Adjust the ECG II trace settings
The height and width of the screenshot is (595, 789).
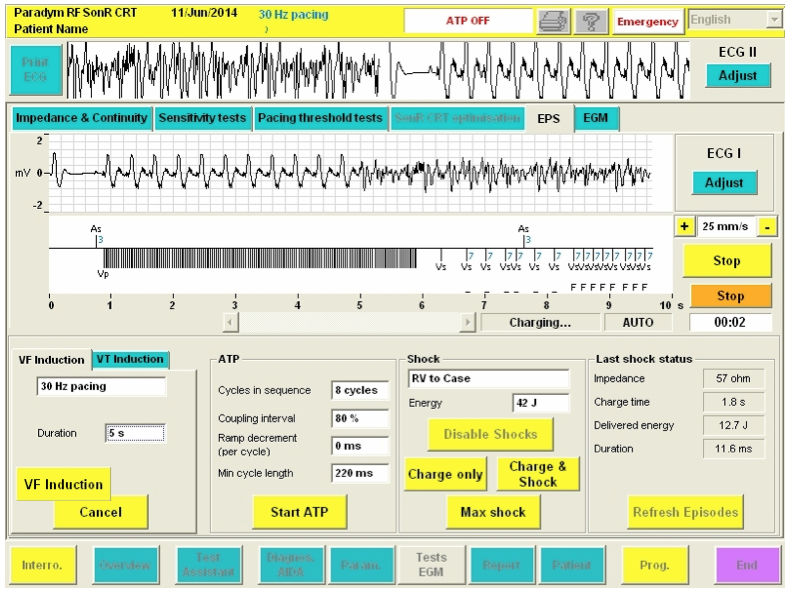pyautogui.click(x=737, y=77)
